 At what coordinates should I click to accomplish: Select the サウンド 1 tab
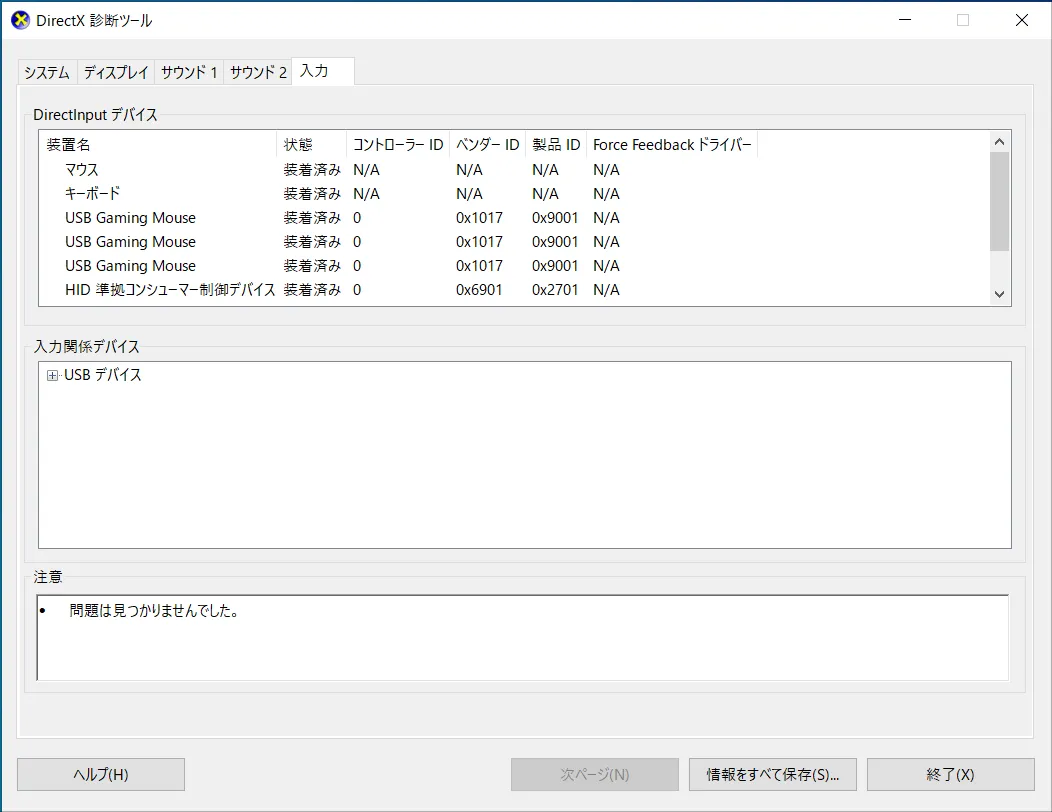coord(189,72)
